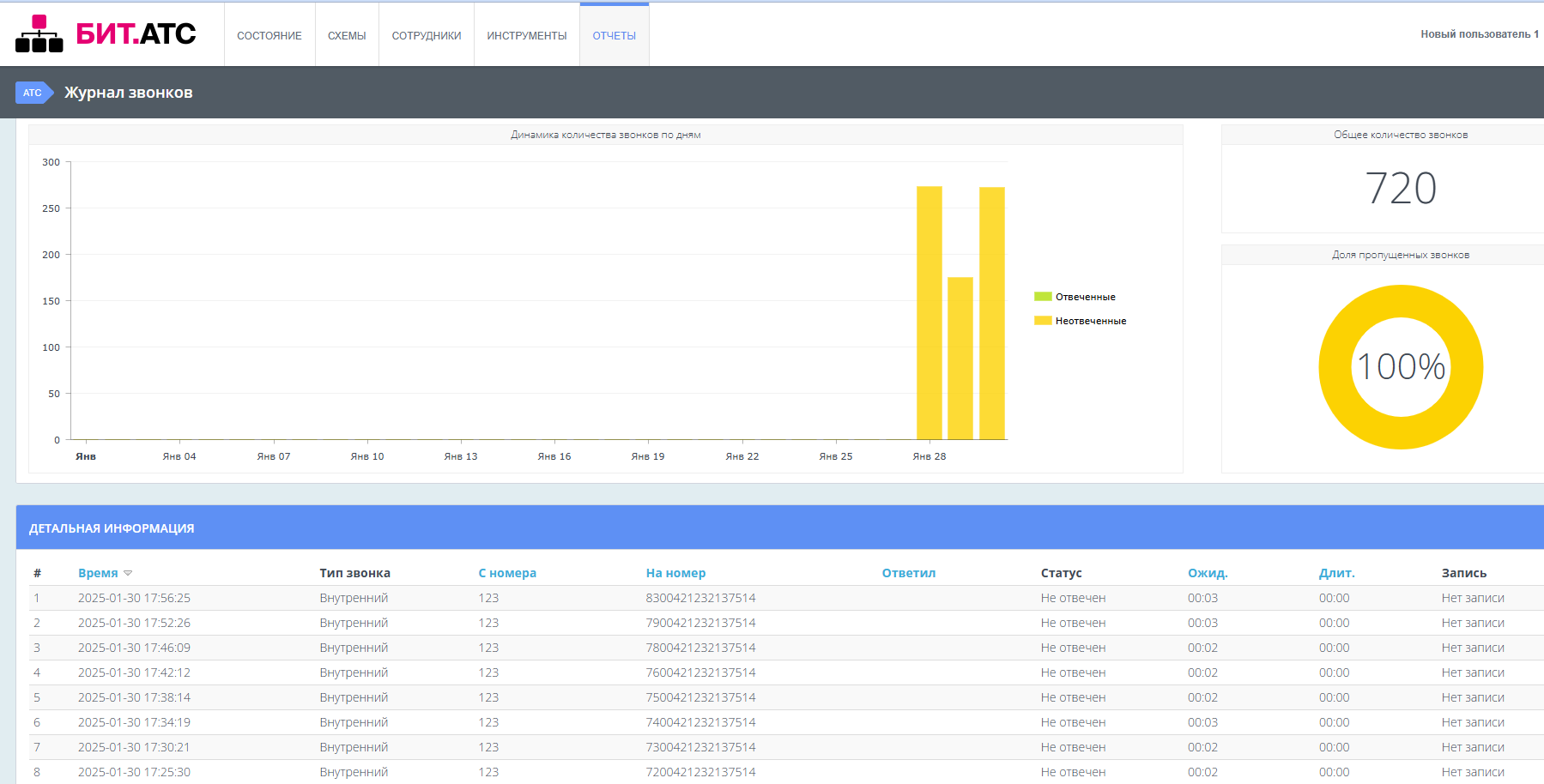Open the Состояние menu

(x=269, y=36)
